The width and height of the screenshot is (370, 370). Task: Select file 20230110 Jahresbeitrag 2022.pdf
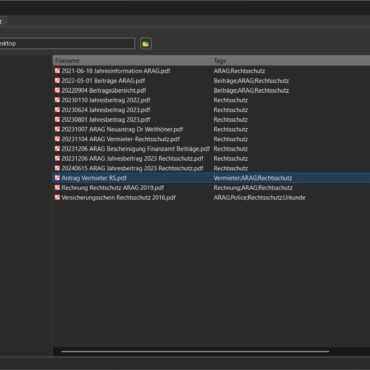106,100
